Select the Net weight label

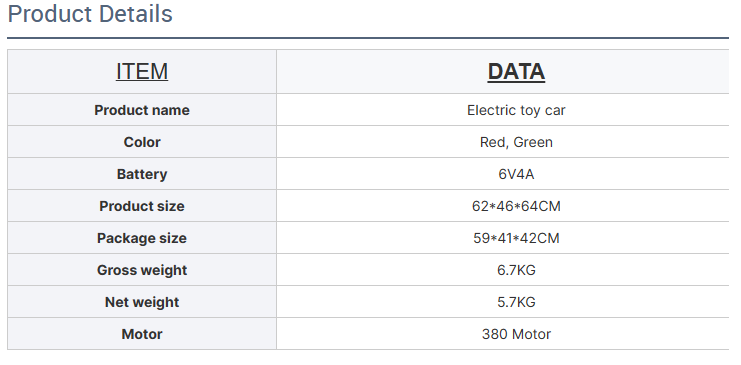click(142, 302)
